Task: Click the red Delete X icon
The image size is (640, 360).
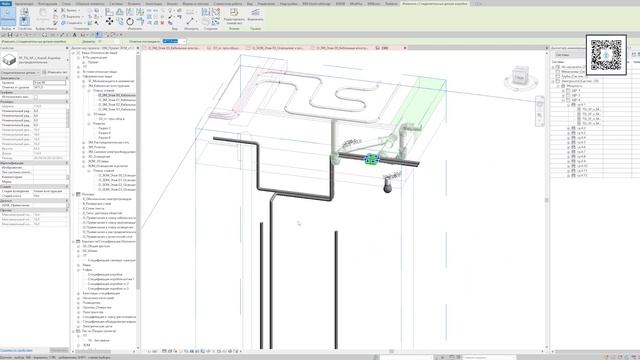Action: coord(162,23)
